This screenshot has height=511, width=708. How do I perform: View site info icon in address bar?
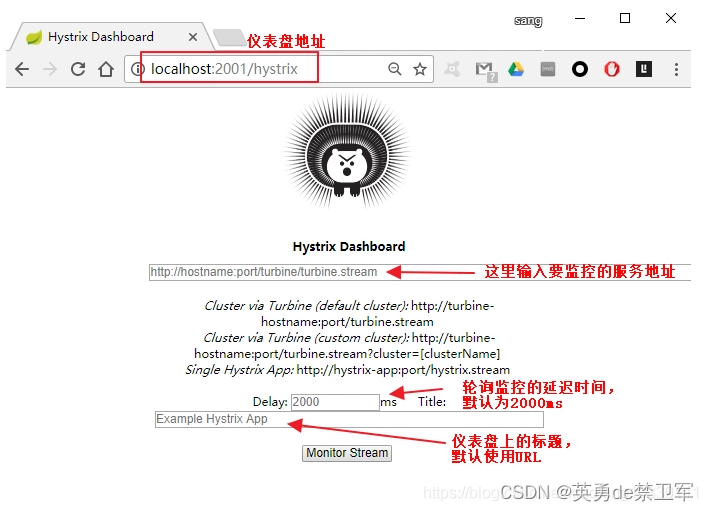coord(137,69)
